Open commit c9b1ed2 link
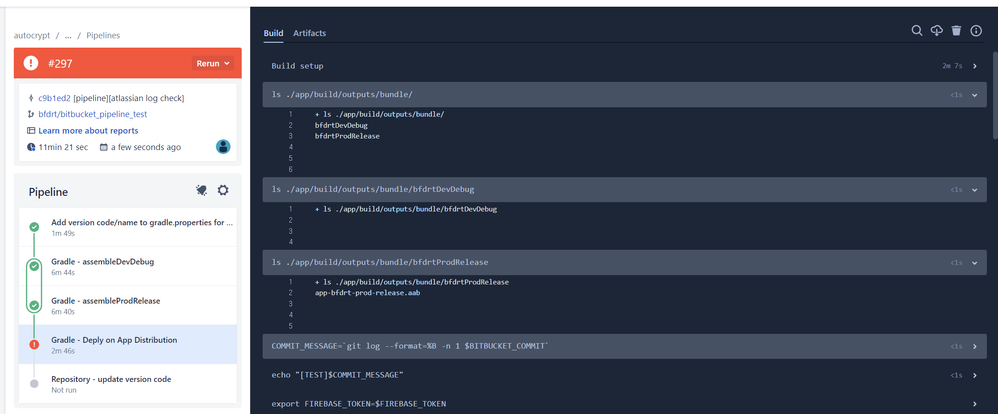This screenshot has height=414, width=998. point(54,98)
